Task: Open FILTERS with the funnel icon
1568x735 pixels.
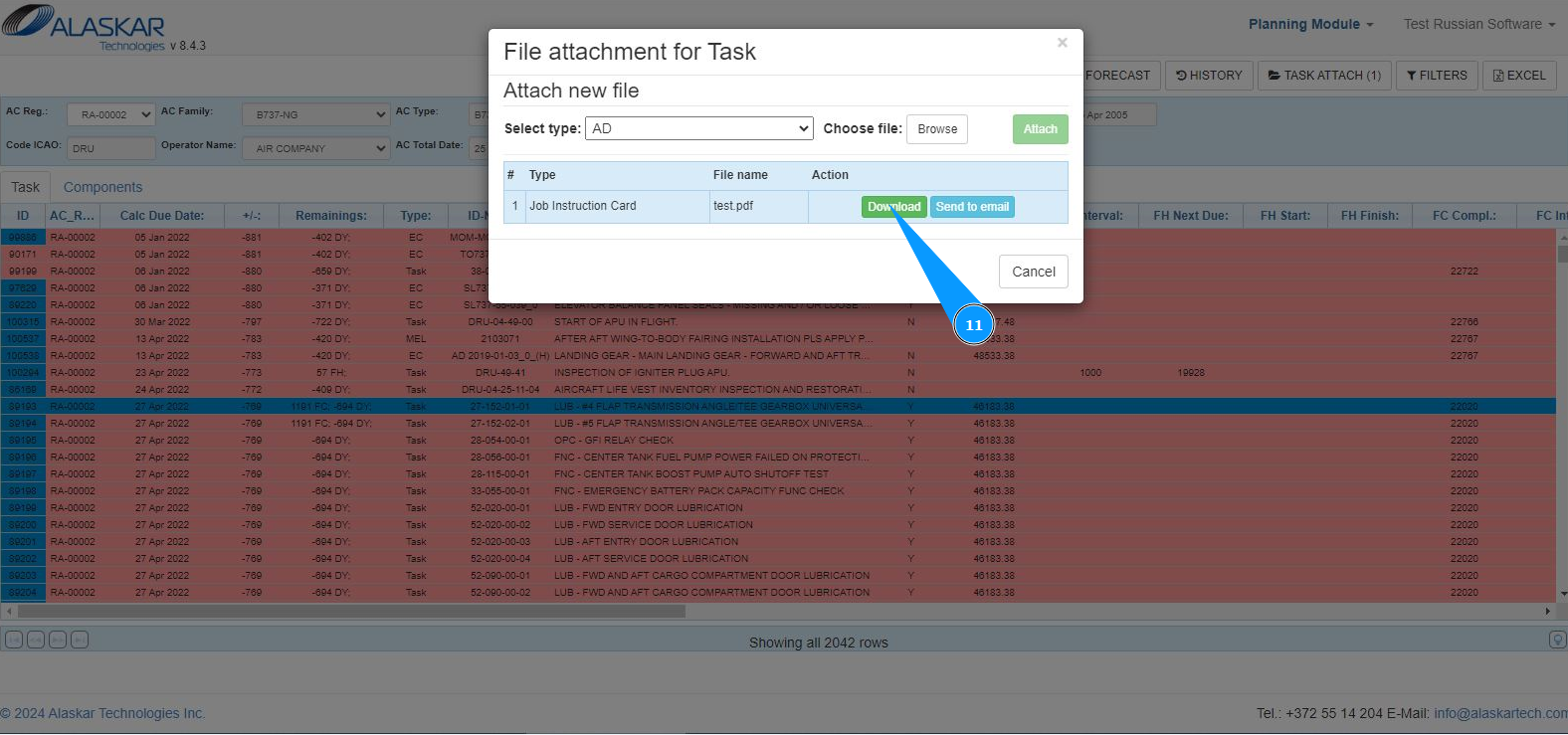Action: [1437, 75]
